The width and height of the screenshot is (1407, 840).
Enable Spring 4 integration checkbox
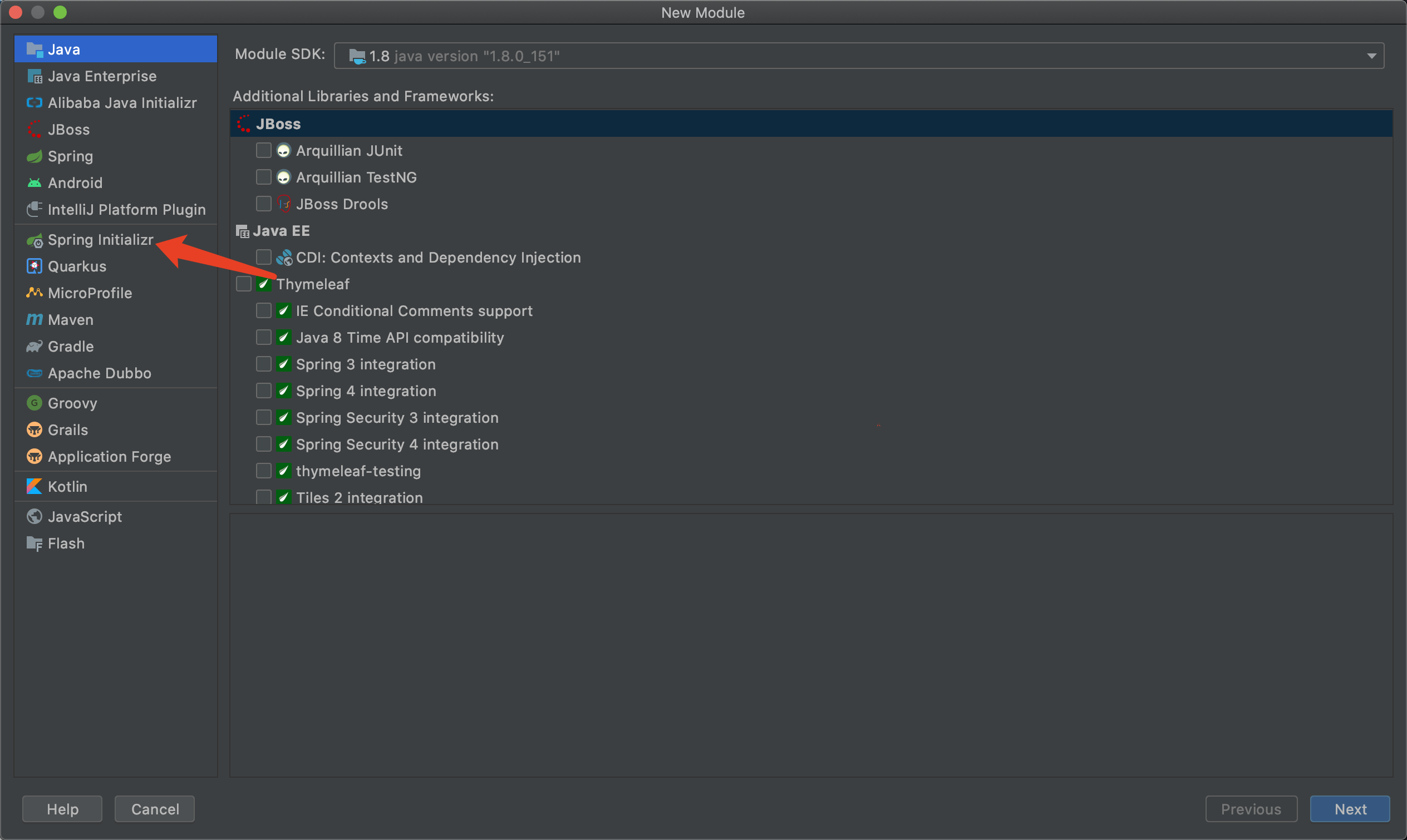point(264,391)
